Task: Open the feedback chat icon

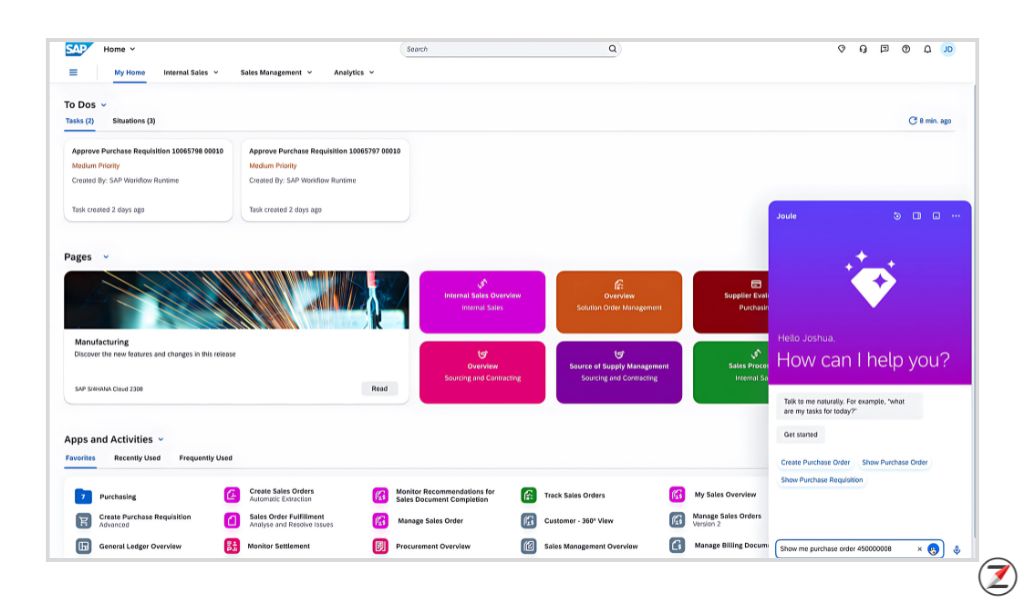Action: (x=884, y=49)
